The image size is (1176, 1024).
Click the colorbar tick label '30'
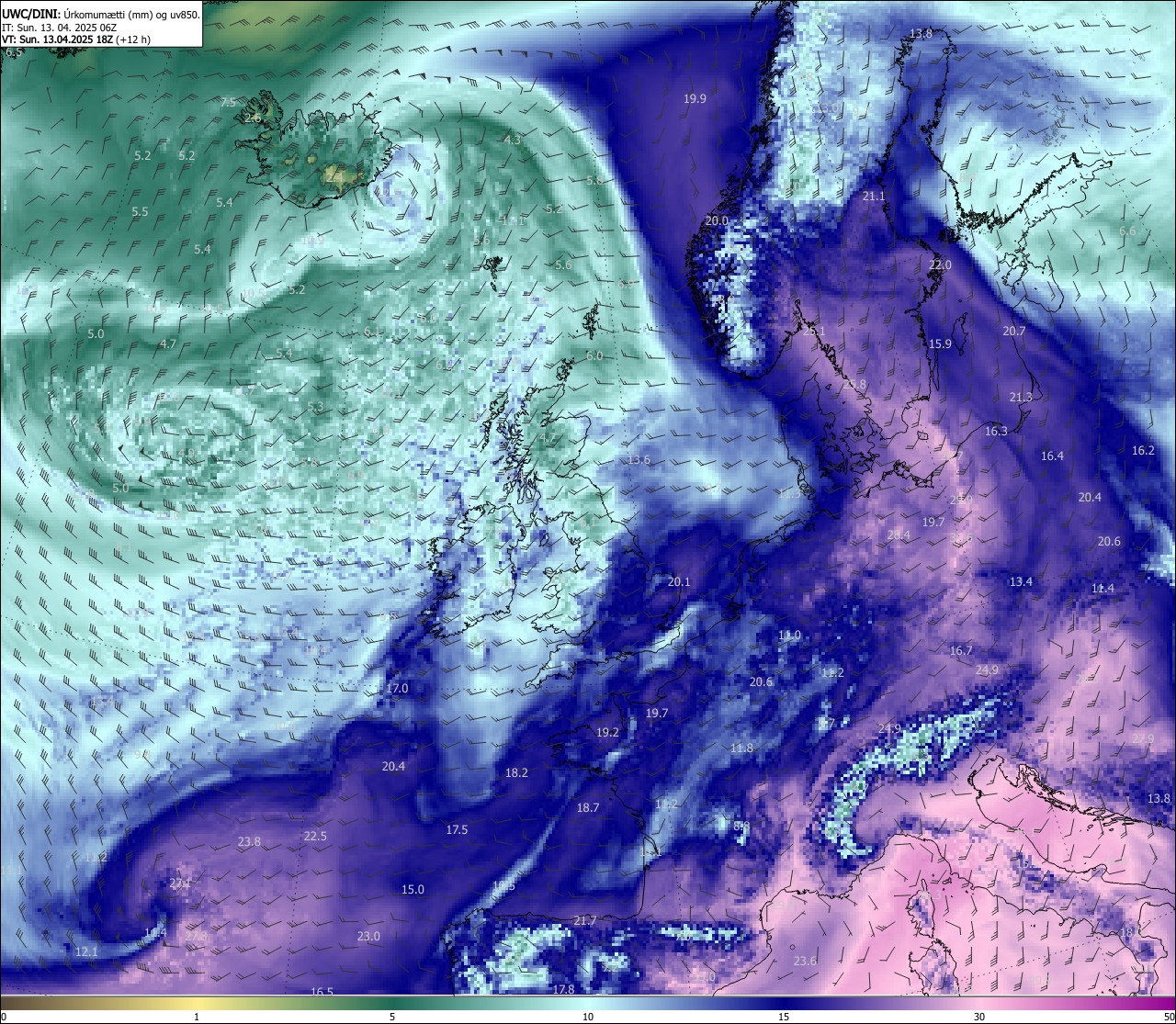click(979, 1017)
